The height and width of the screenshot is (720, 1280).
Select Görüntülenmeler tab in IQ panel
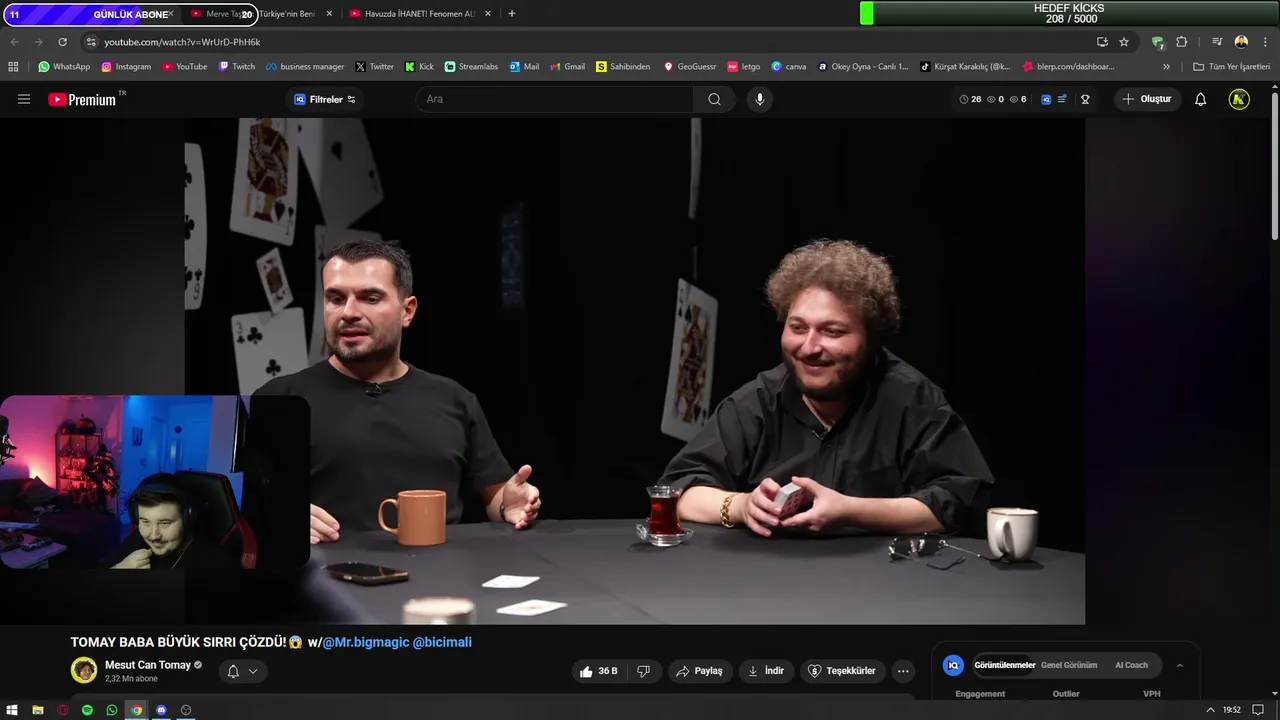(x=1005, y=665)
